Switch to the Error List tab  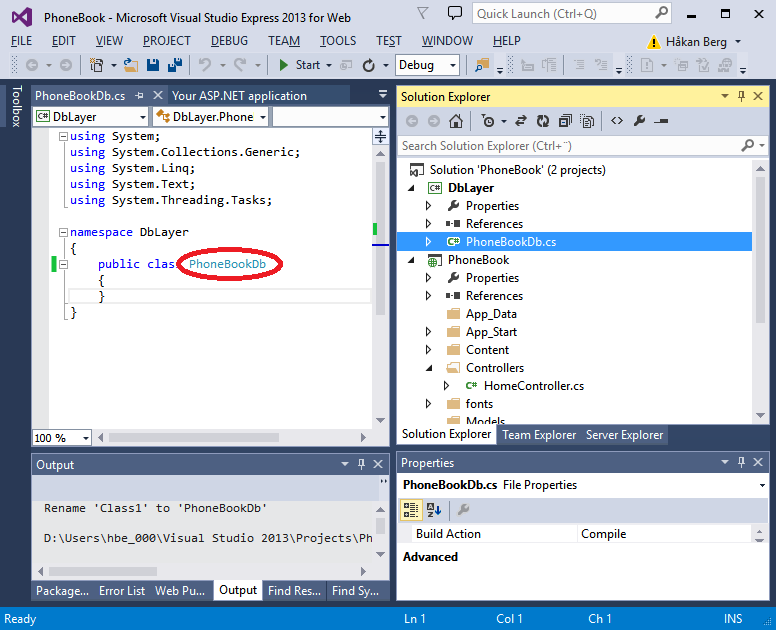pyautogui.click(x=122, y=591)
